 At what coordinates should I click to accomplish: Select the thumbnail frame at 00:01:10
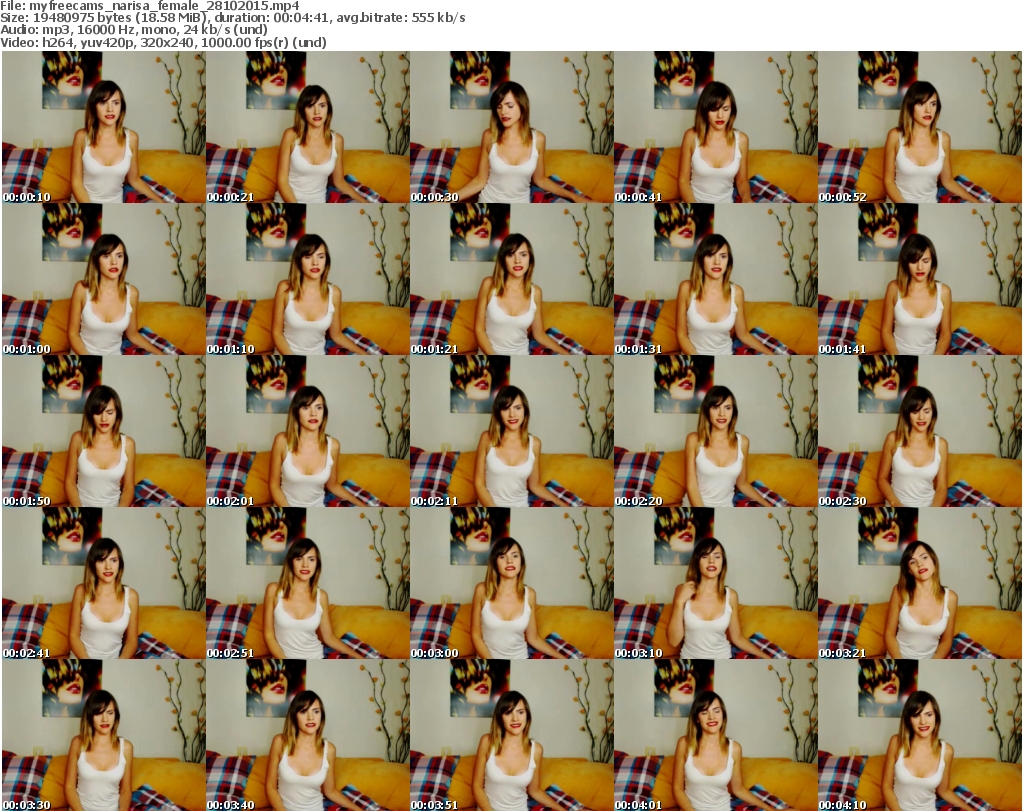pos(308,279)
